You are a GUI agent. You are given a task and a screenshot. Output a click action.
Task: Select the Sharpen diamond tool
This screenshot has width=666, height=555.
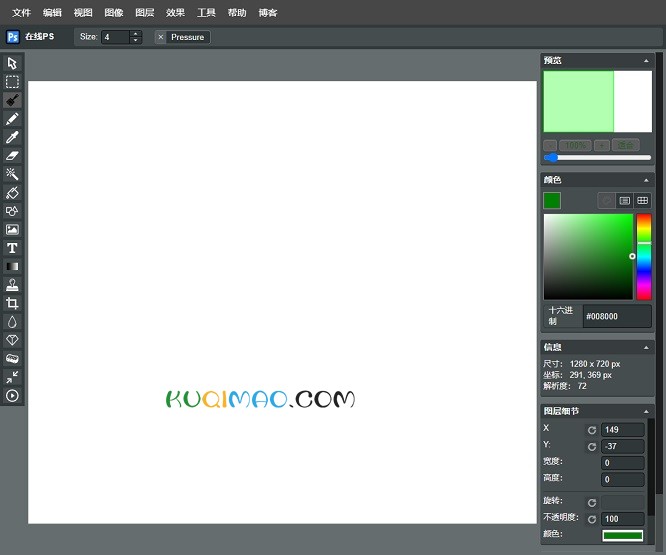pyautogui.click(x=12, y=340)
